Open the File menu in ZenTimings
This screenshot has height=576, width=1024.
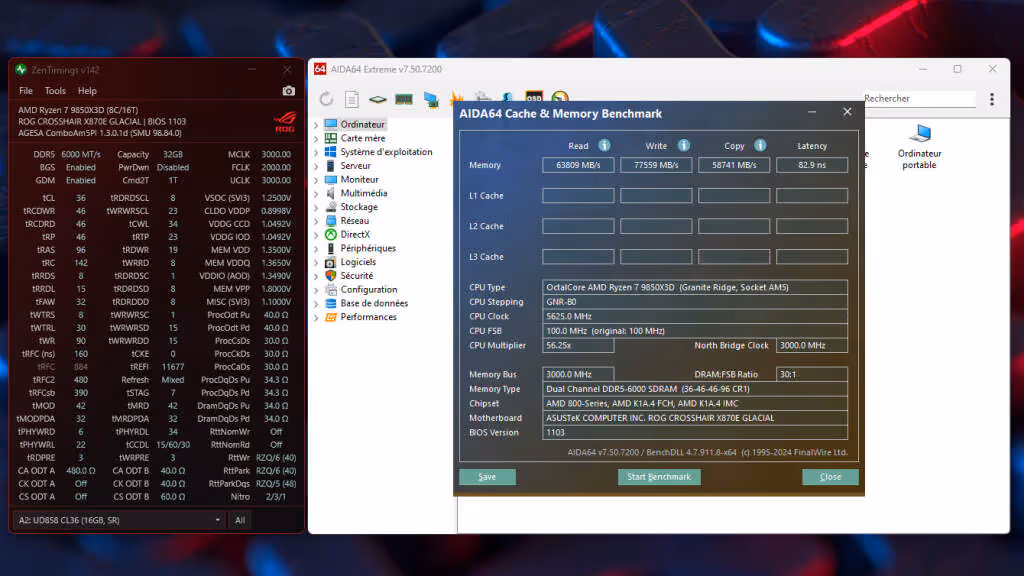(x=25, y=91)
